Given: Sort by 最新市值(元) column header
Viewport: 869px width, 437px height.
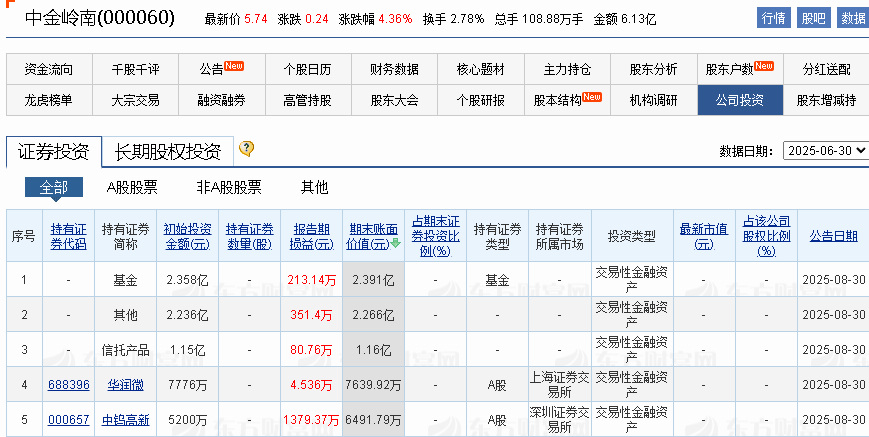Looking at the screenshot, I should (x=704, y=237).
